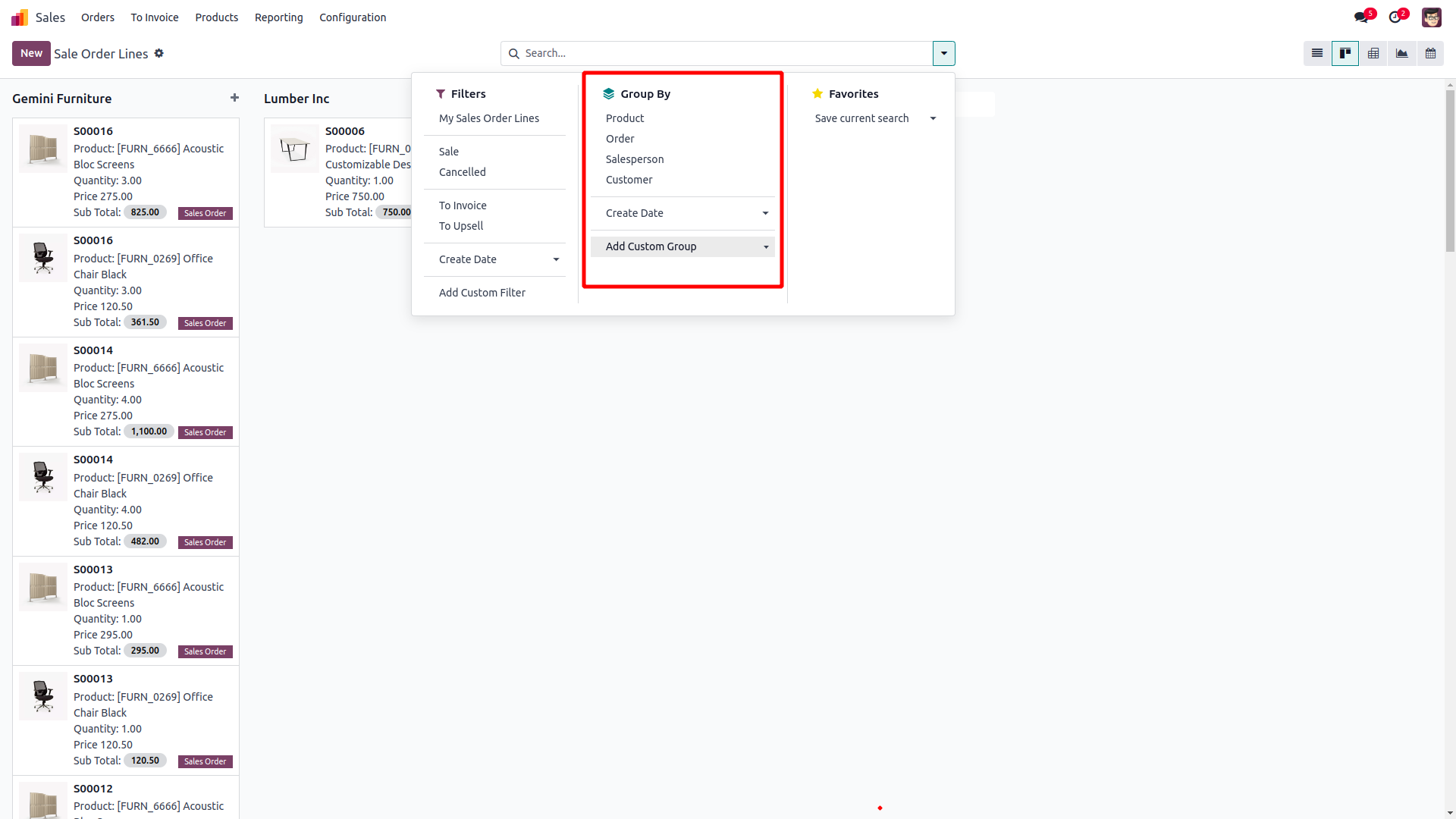The width and height of the screenshot is (1456, 819).
Task: Toggle the My Sales Order Lines filter
Action: (x=489, y=118)
